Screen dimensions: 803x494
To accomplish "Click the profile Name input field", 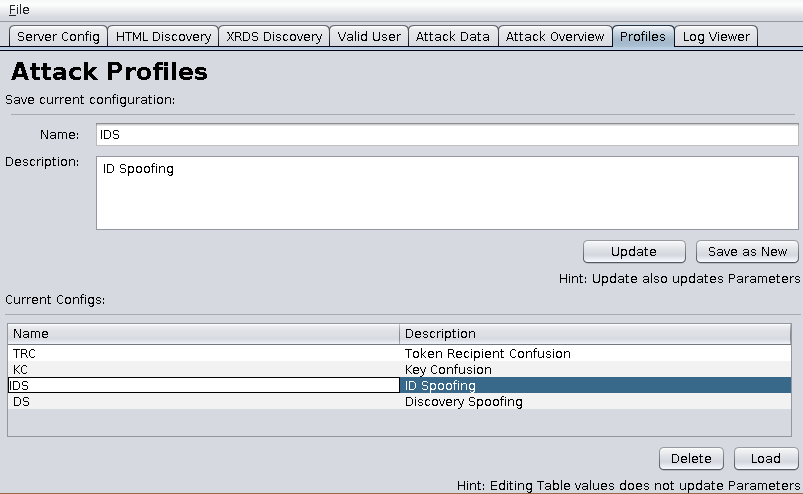I will click(x=447, y=134).
